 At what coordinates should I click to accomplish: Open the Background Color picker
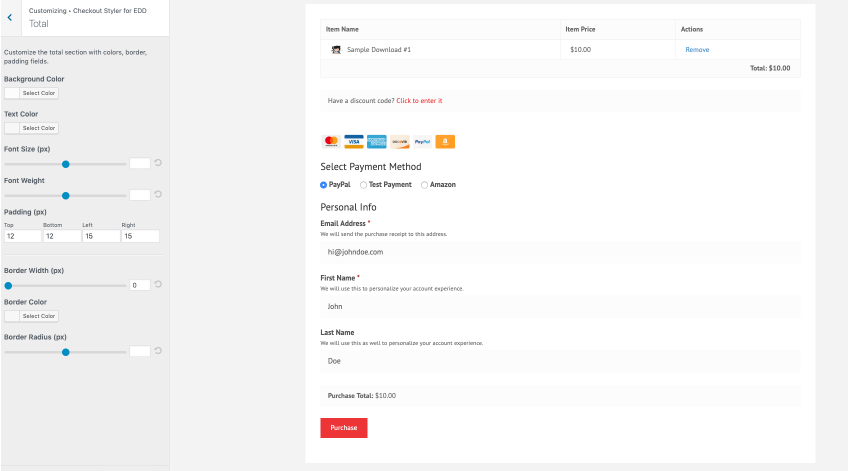(x=31, y=93)
